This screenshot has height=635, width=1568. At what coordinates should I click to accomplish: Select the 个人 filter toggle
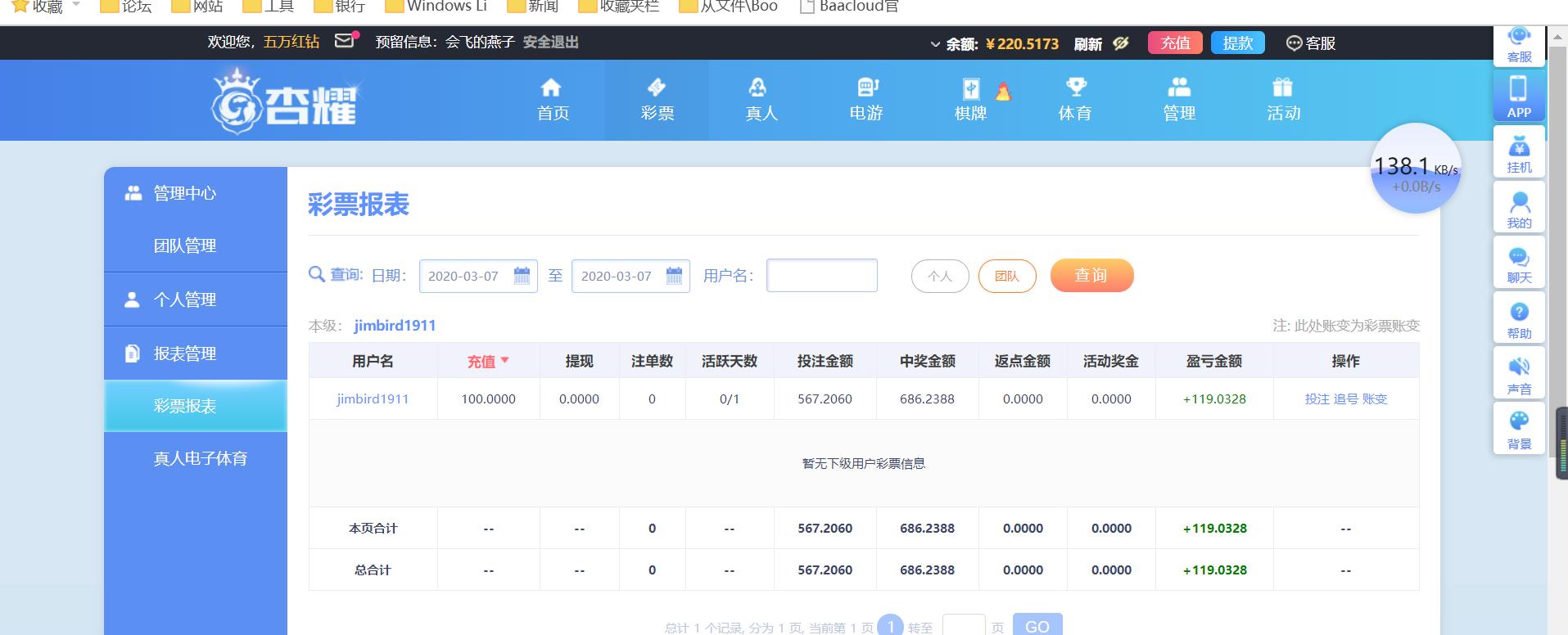(940, 277)
